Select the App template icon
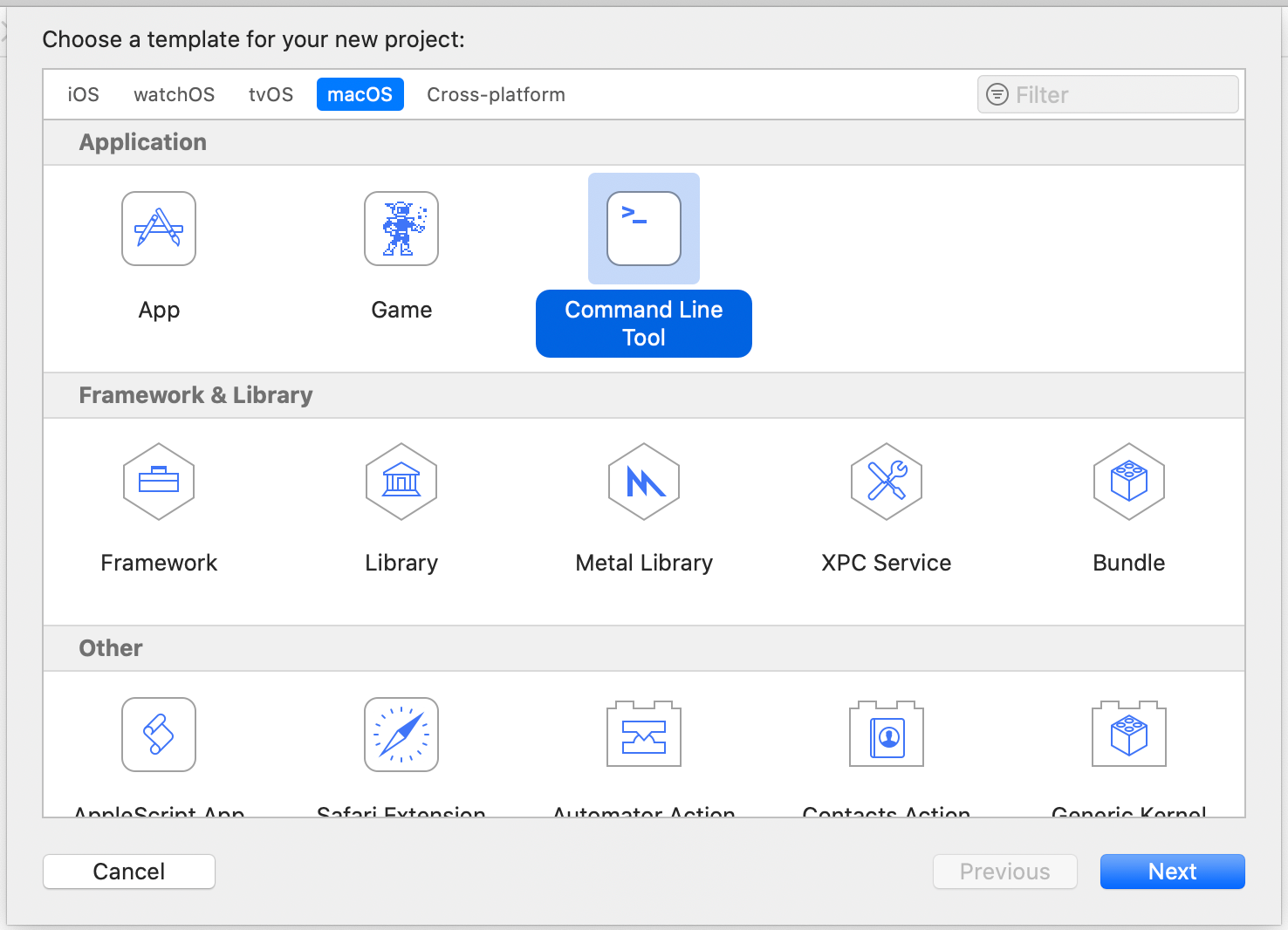 click(x=159, y=229)
